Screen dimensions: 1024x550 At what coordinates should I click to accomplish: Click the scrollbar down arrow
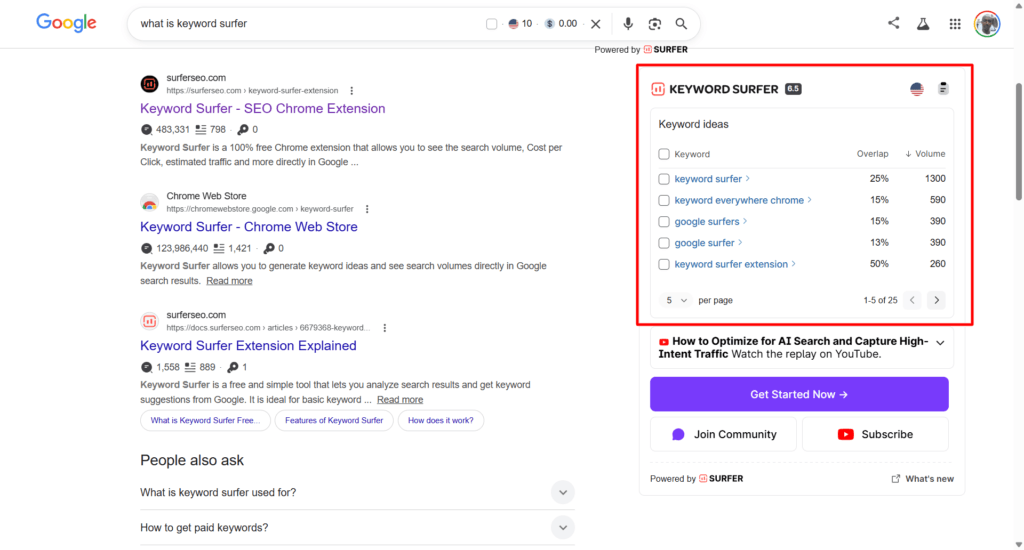1019,544
